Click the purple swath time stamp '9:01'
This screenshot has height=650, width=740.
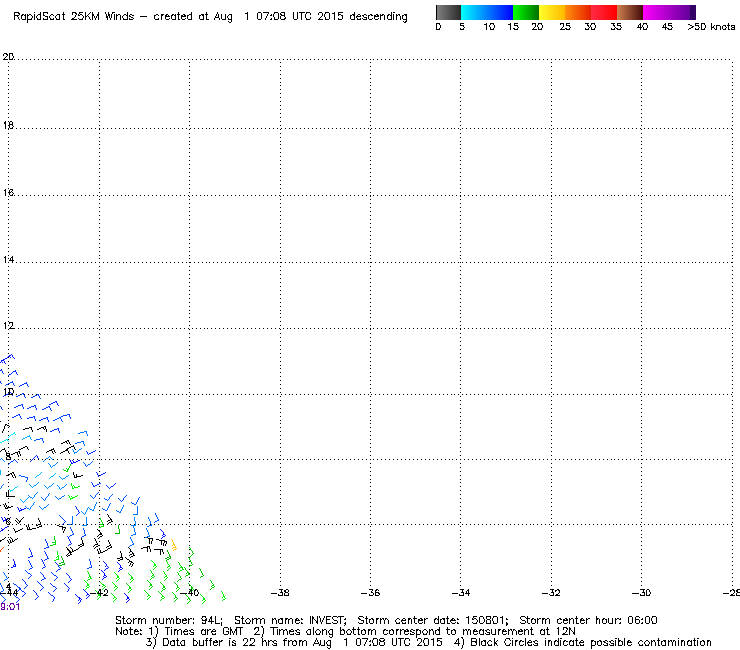10,607
